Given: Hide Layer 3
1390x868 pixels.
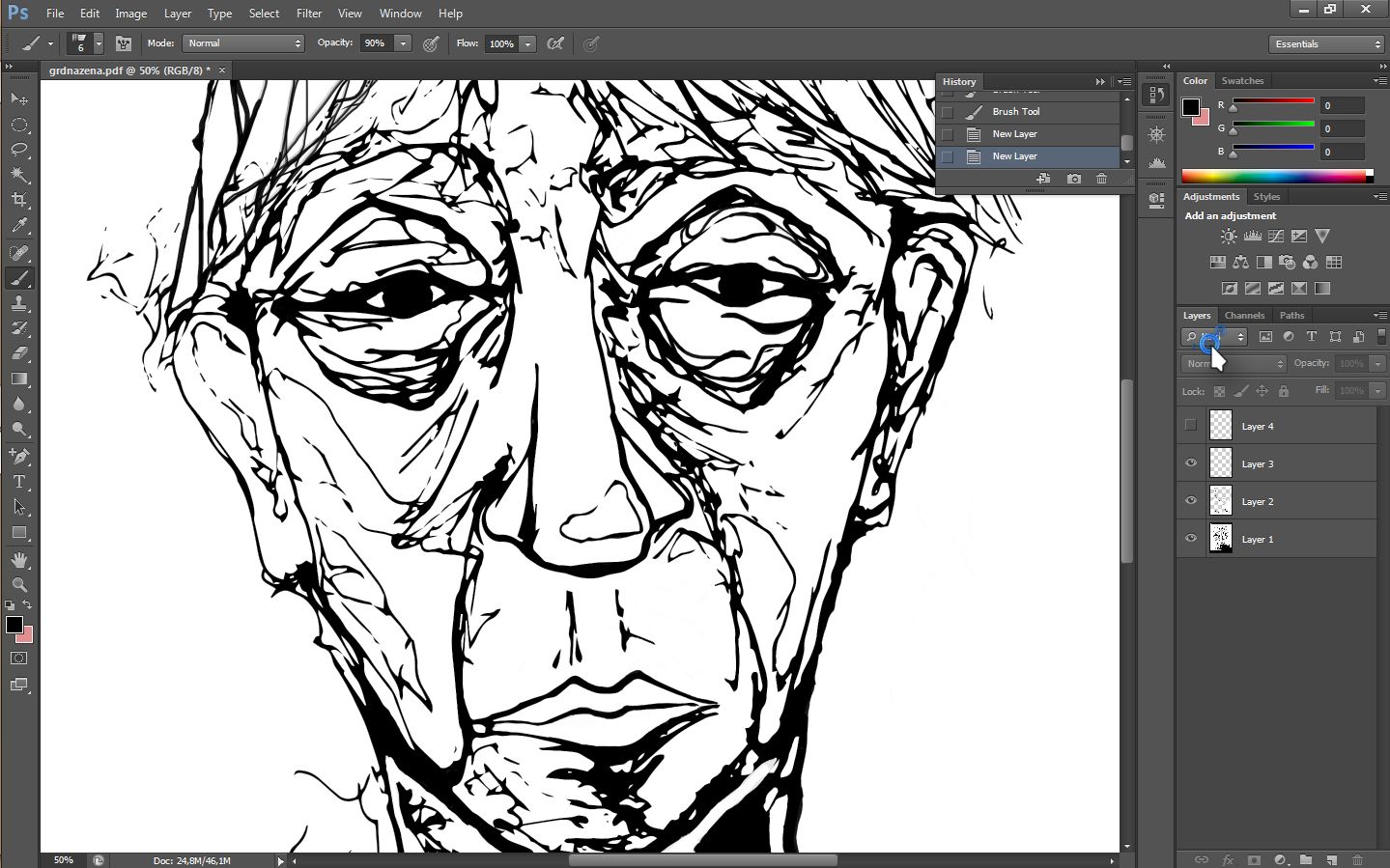Looking at the screenshot, I should coord(1191,463).
